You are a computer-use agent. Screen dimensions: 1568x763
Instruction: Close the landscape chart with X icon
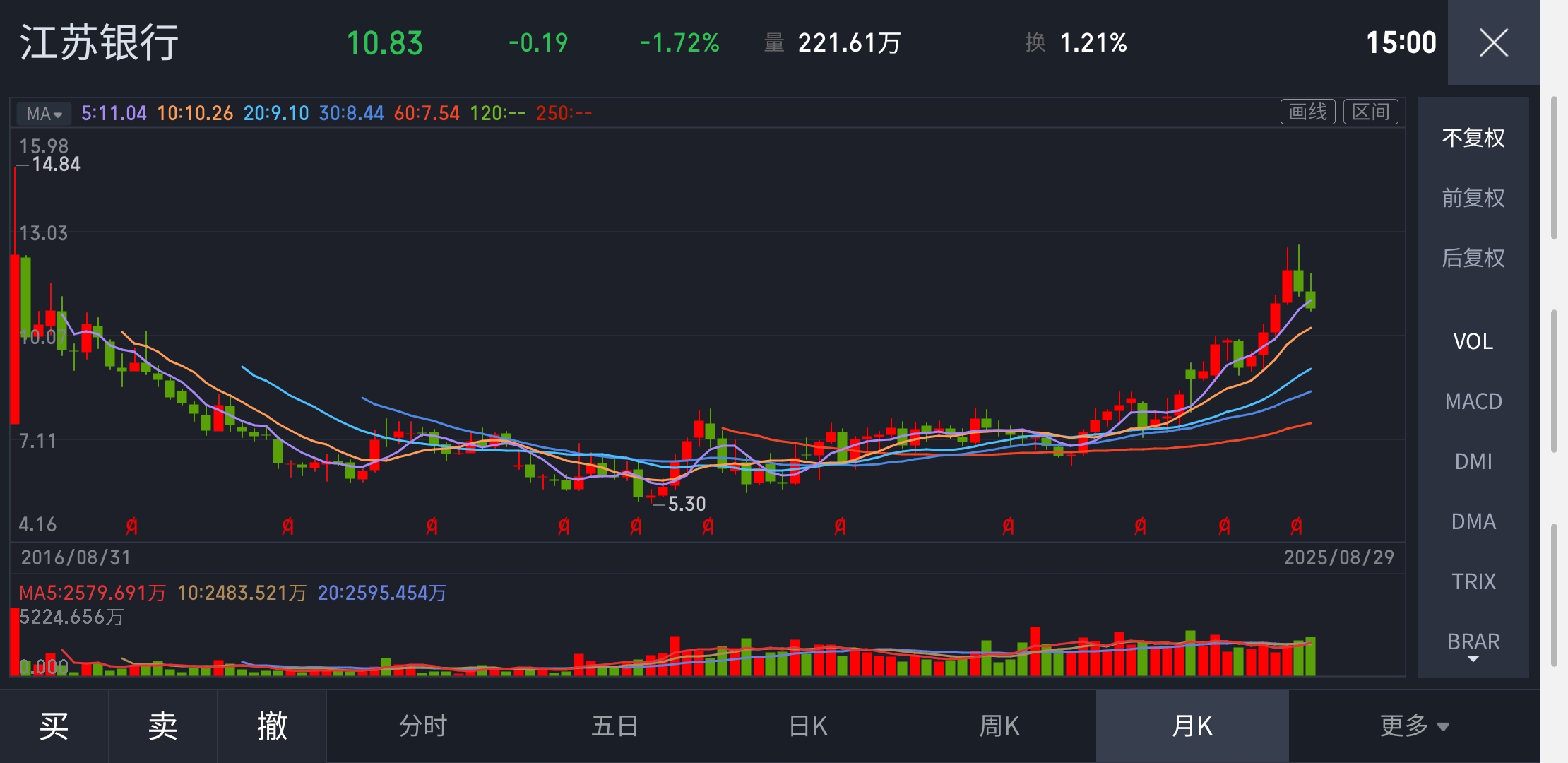[x=1493, y=43]
